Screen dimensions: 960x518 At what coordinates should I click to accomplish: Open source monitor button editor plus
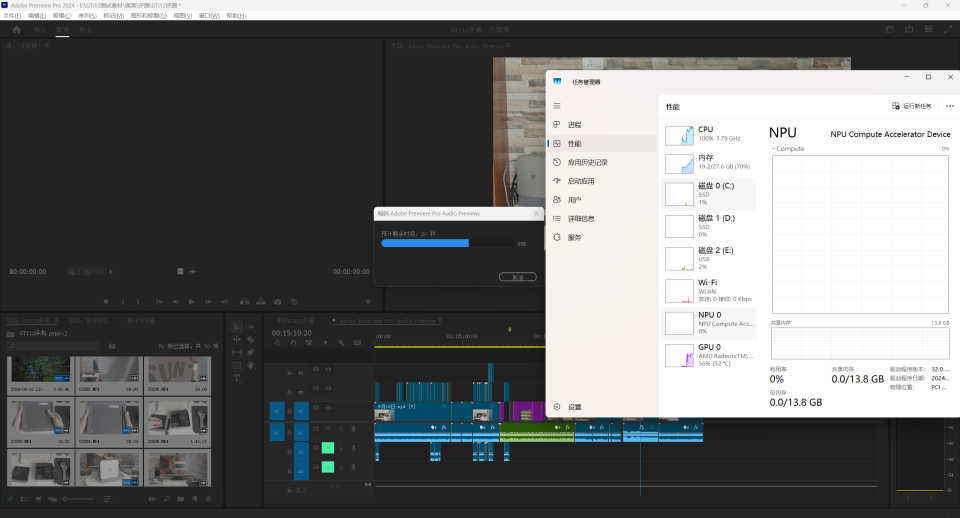[x=368, y=302]
